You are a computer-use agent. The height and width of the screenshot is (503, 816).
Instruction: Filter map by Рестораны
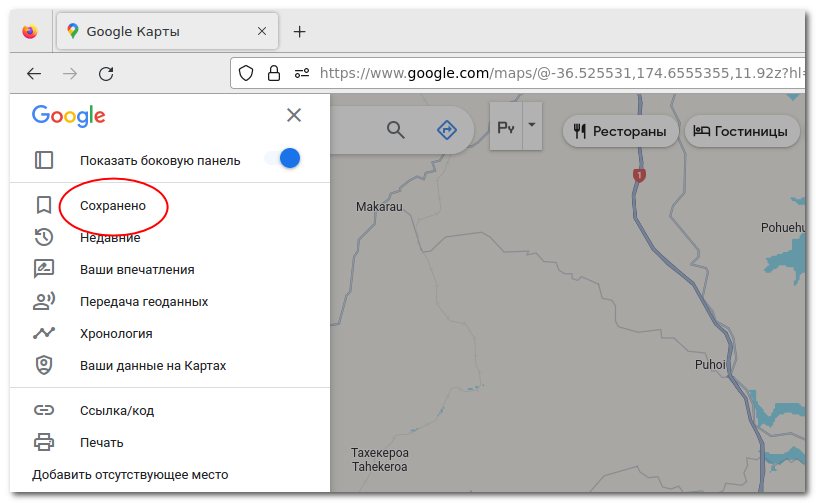(x=620, y=131)
